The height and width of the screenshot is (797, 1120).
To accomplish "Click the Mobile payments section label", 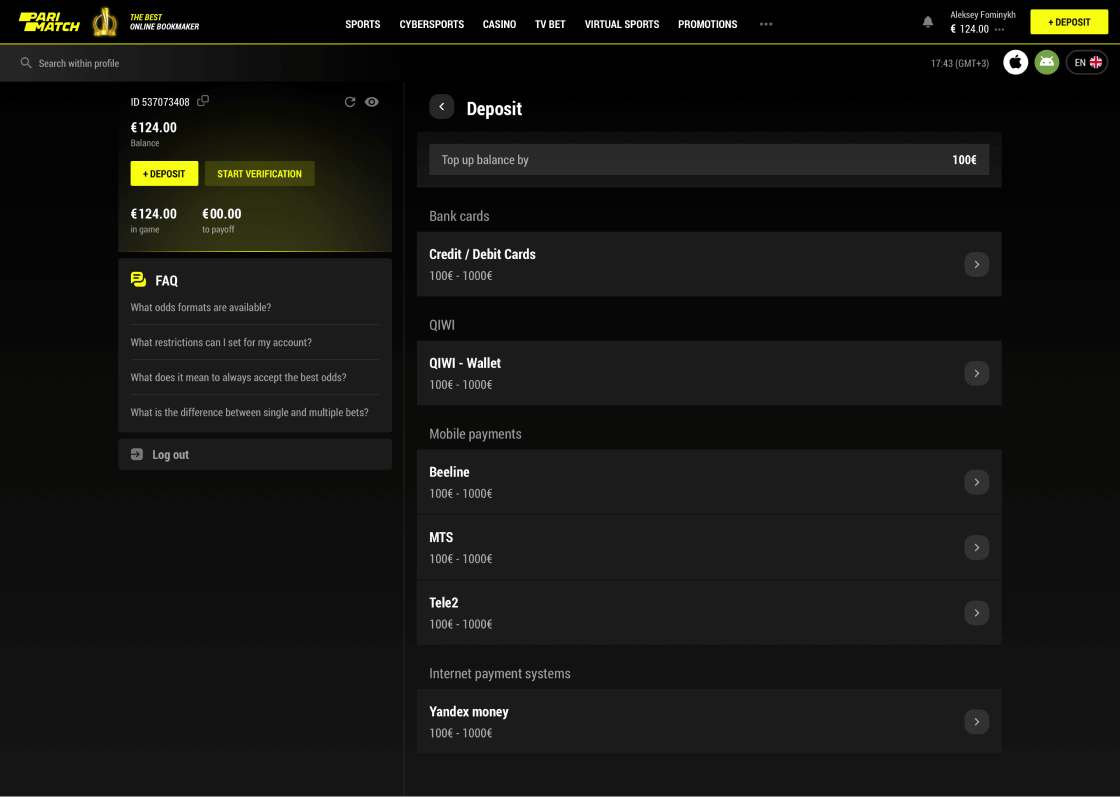I will click(475, 433).
